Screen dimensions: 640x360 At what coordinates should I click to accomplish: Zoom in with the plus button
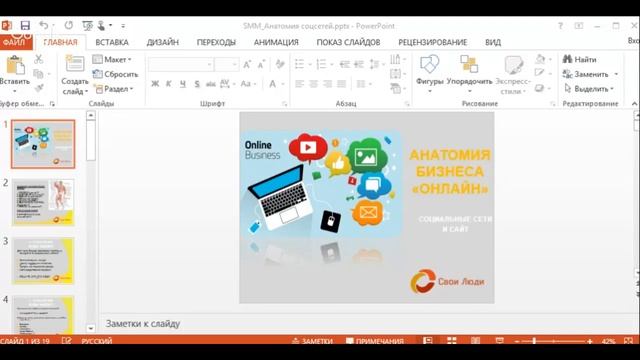click(x=590, y=341)
